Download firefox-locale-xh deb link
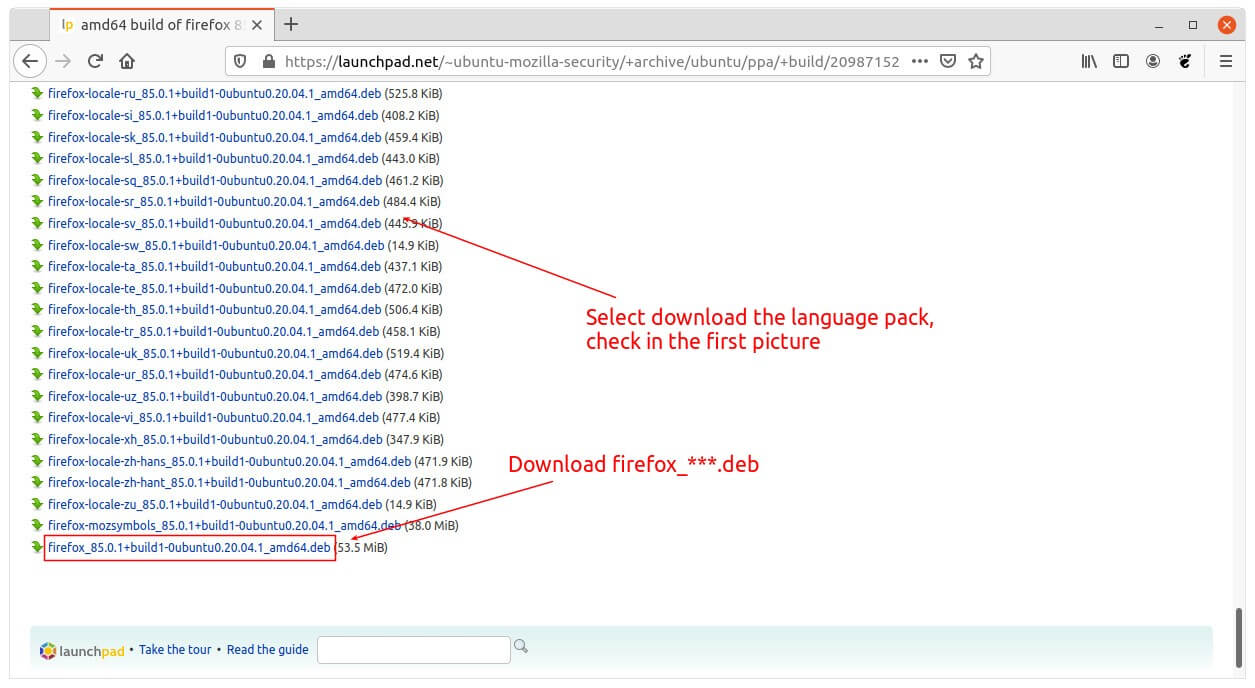The width and height of the screenshot is (1255, 688). (x=215, y=440)
